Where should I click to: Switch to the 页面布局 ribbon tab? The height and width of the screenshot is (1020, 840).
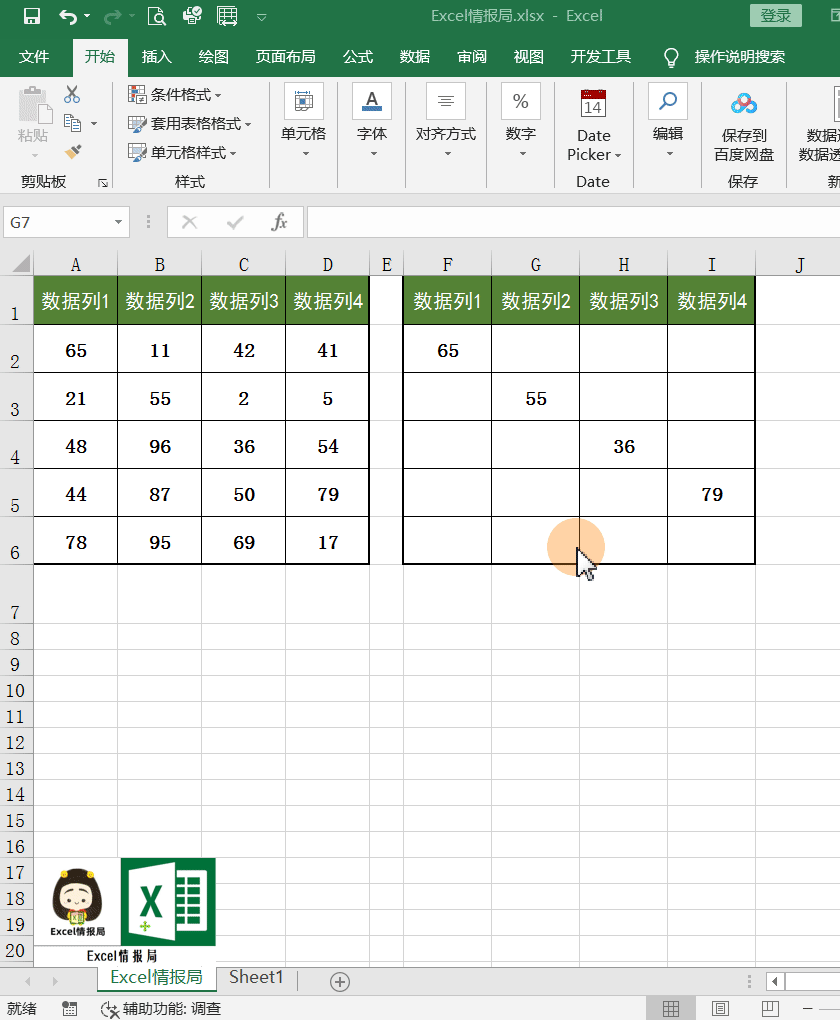coord(285,57)
